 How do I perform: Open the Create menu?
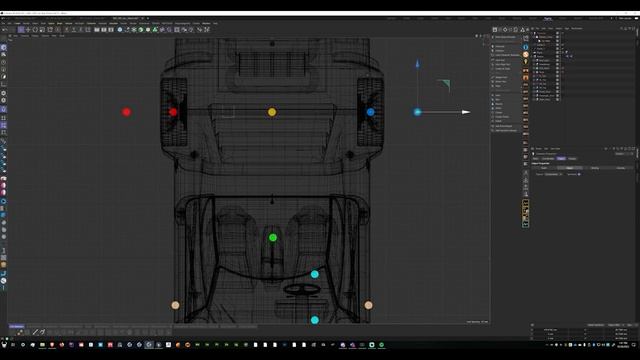point(18,23)
